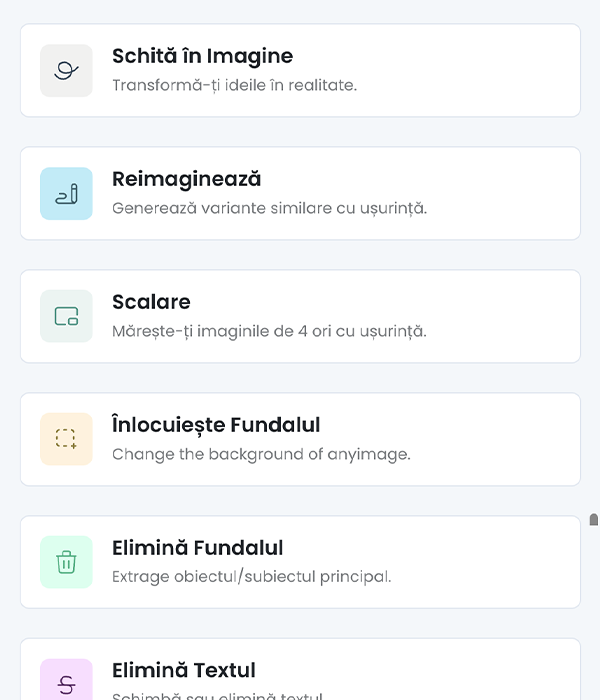Open the Înlocuiește Fundalul title
Screen dimensions: 600x700
click(216, 425)
